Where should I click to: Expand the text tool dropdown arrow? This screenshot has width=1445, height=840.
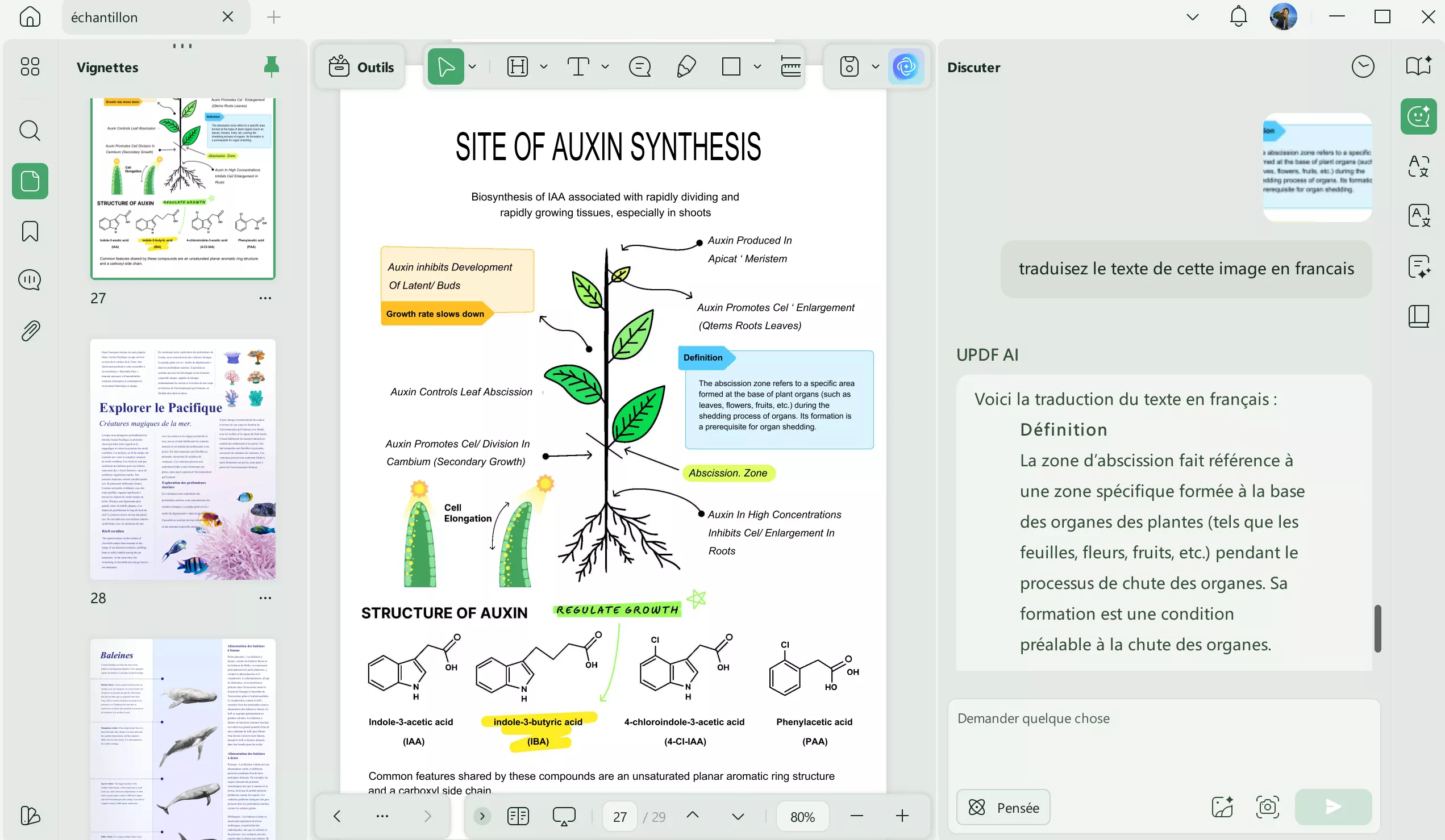(x=605, y=67)
